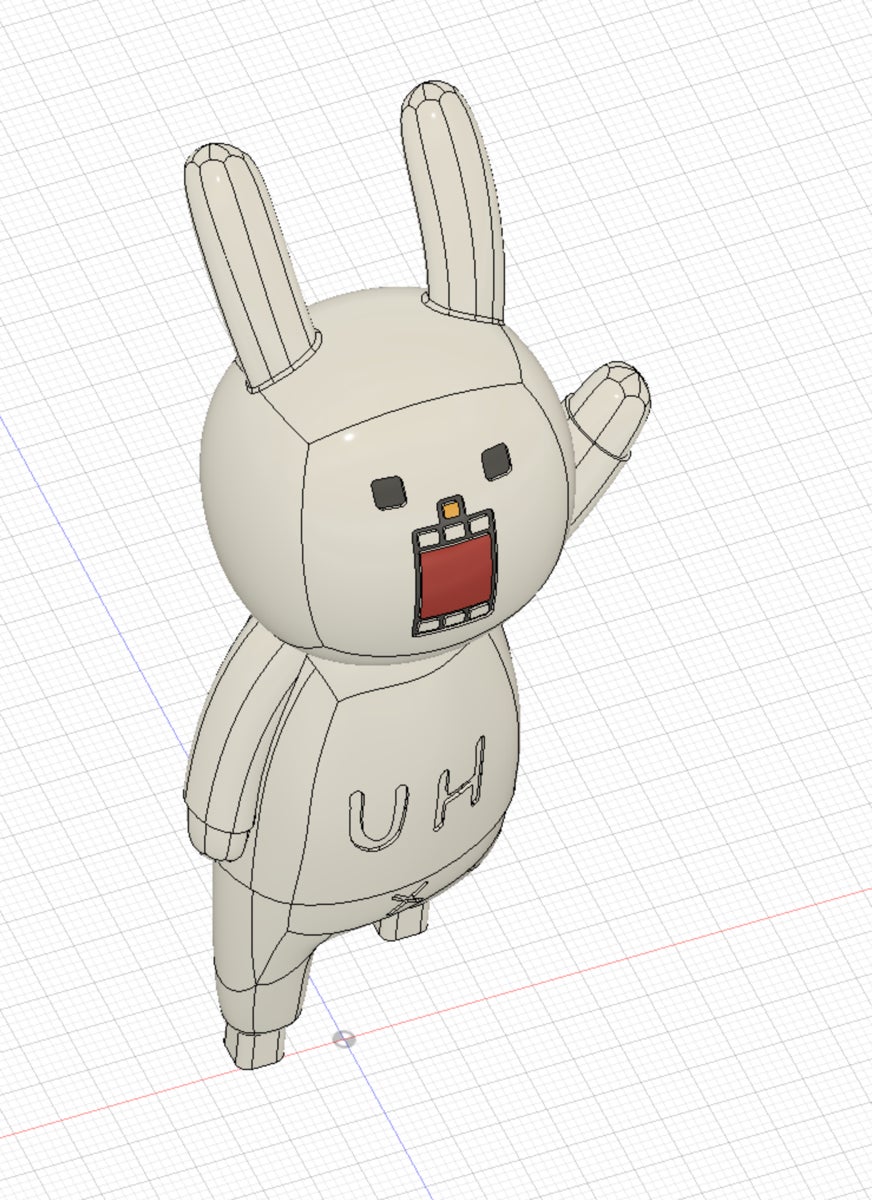Select the upper teeth row in mouth
This screenshot has height=1200, width=872.
(x=452, y=531)
